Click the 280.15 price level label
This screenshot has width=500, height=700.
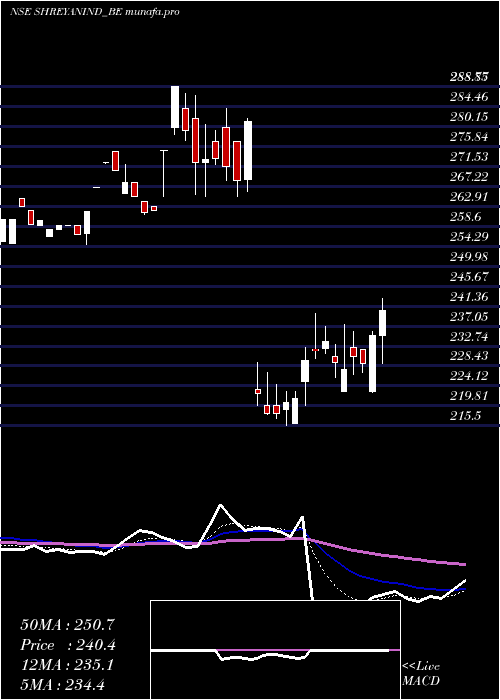[x=468, y=117]
